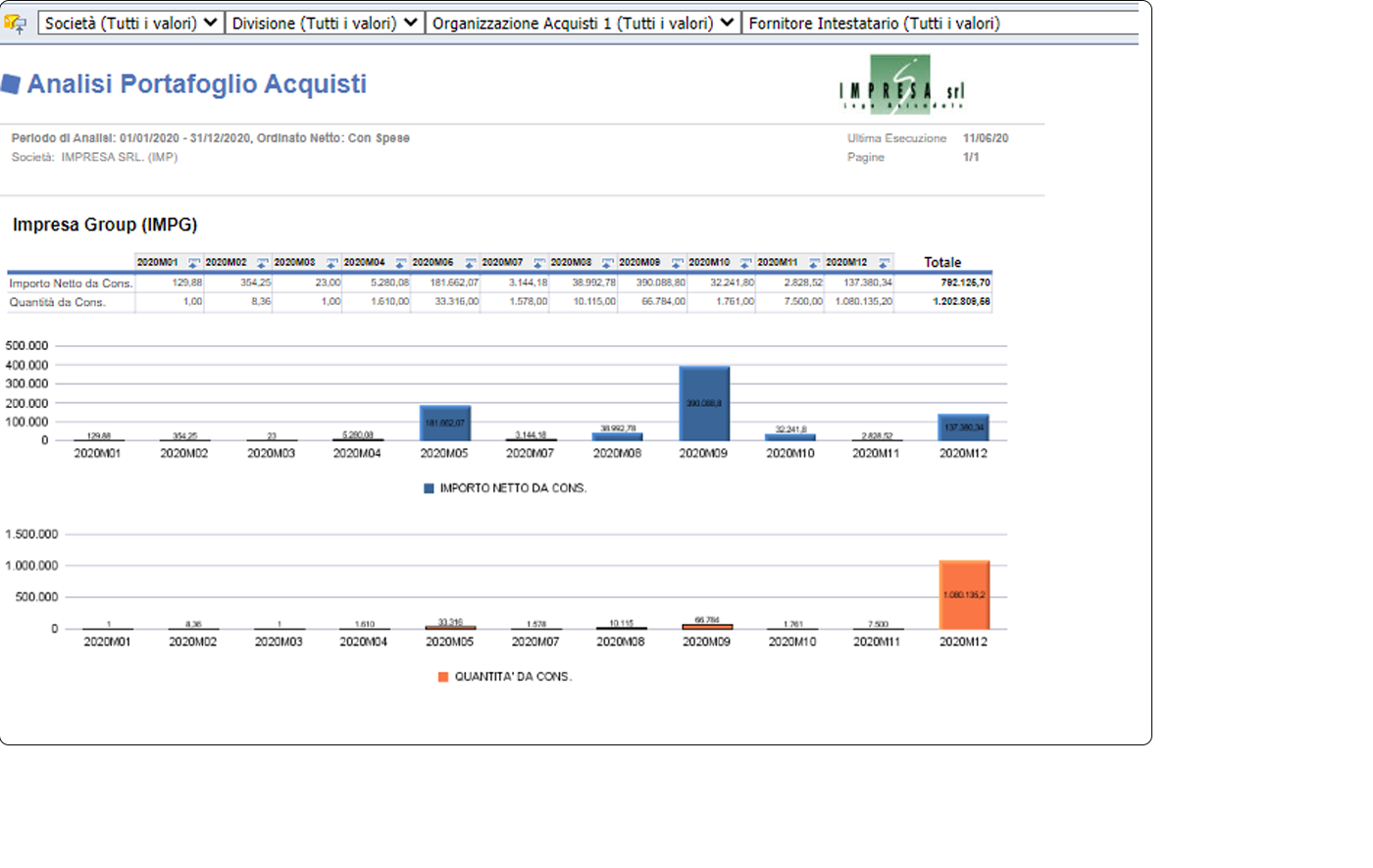Click the prompt filter icon at top-left
1373x868 pixels.
point(15,24)
